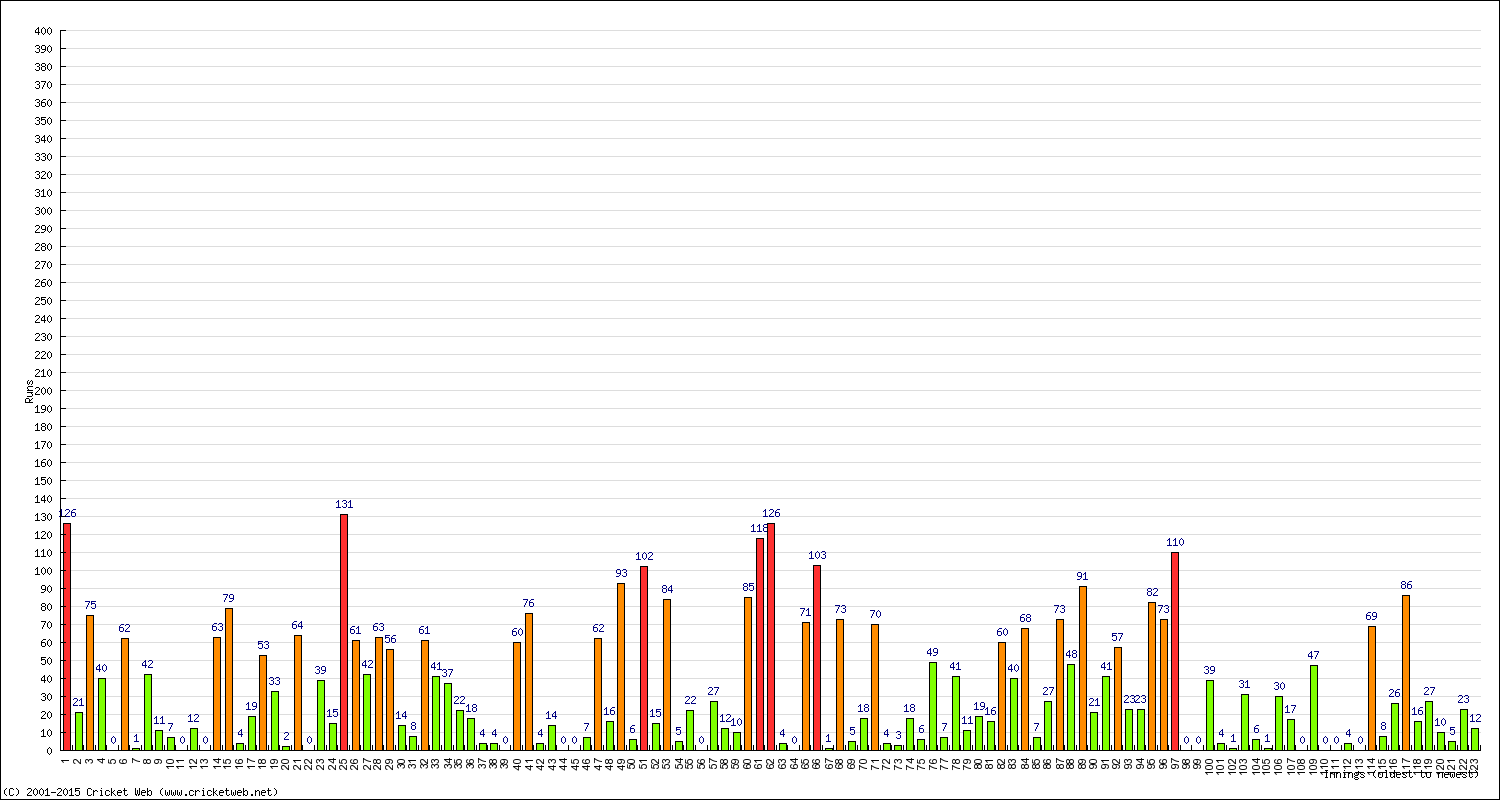Click the 70 value label
1500x800 pixels.
[875, 615]
